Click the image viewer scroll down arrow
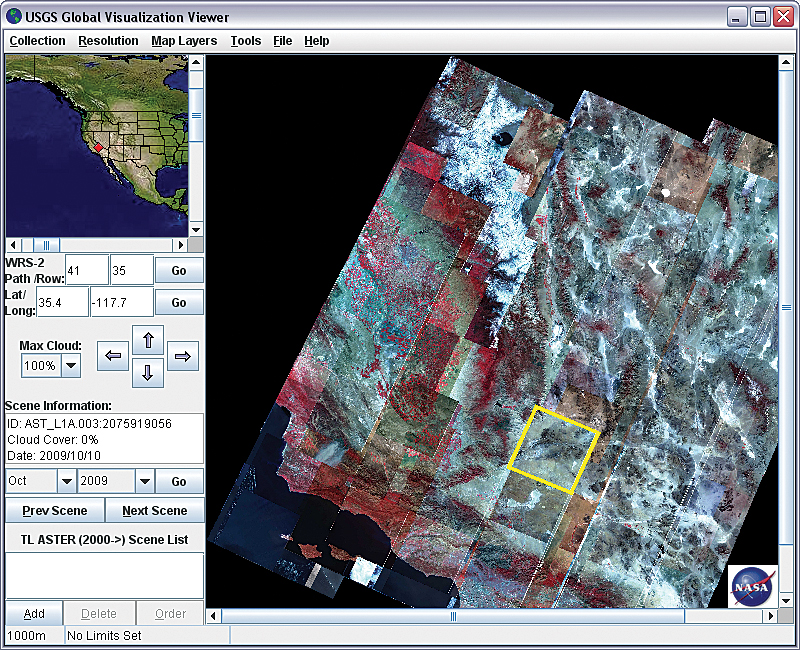The image size is (800, 650). (786, 601)
